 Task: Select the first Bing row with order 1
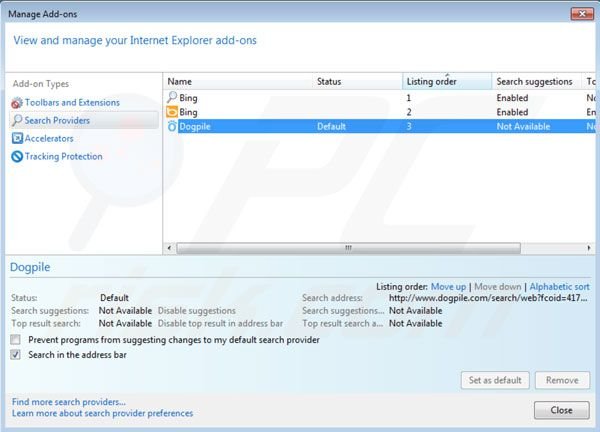[380, 98]
